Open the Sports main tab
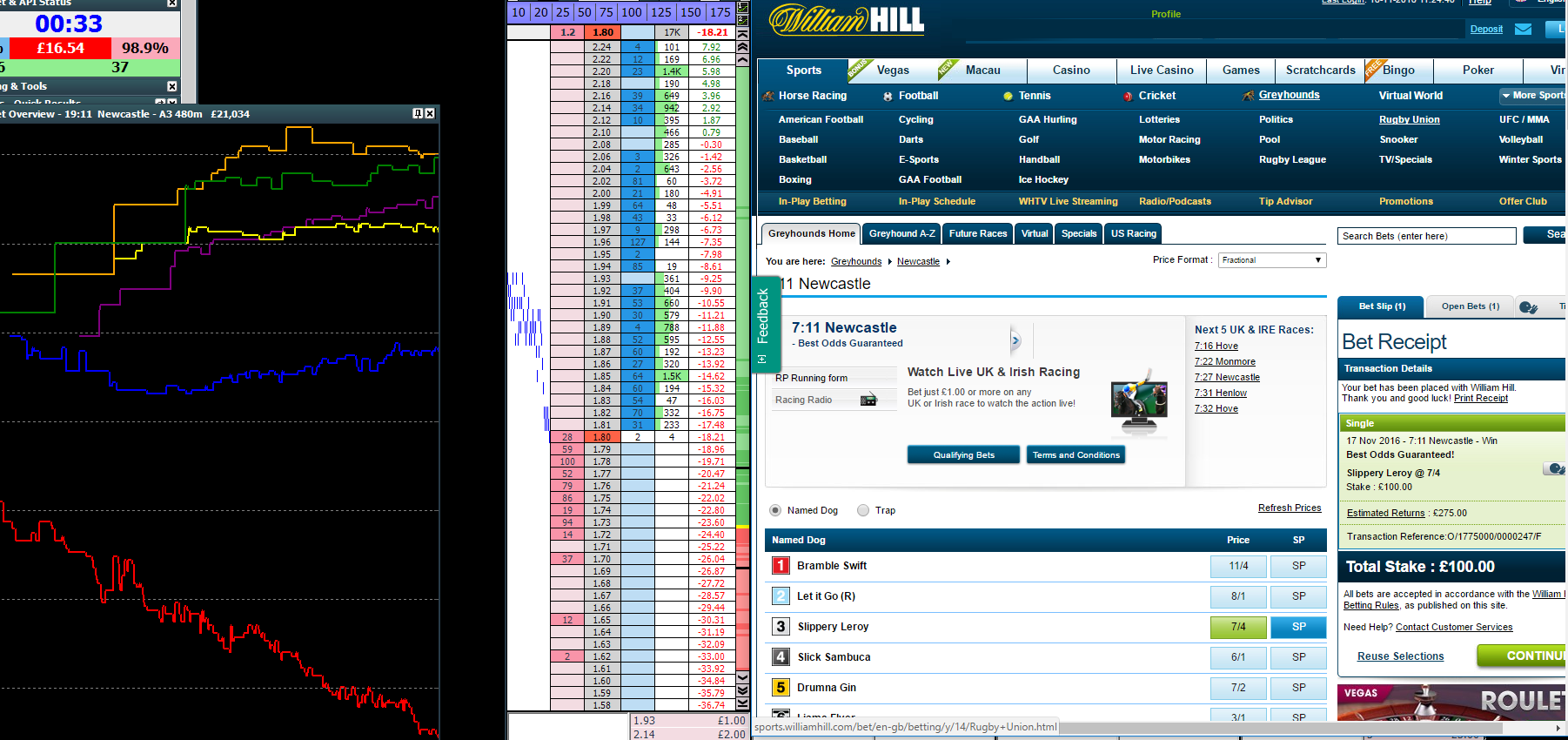This screenshot has height=740, width=1568. click(803, 71)
